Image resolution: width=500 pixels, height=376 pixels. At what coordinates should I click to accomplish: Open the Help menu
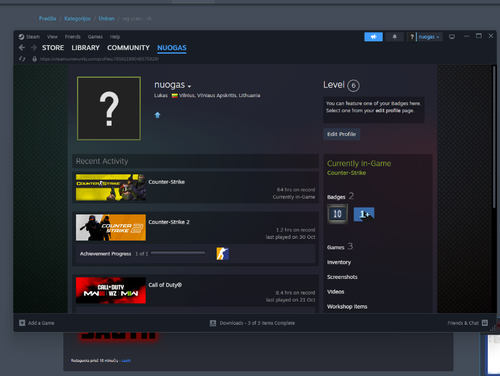coord(115,37)
